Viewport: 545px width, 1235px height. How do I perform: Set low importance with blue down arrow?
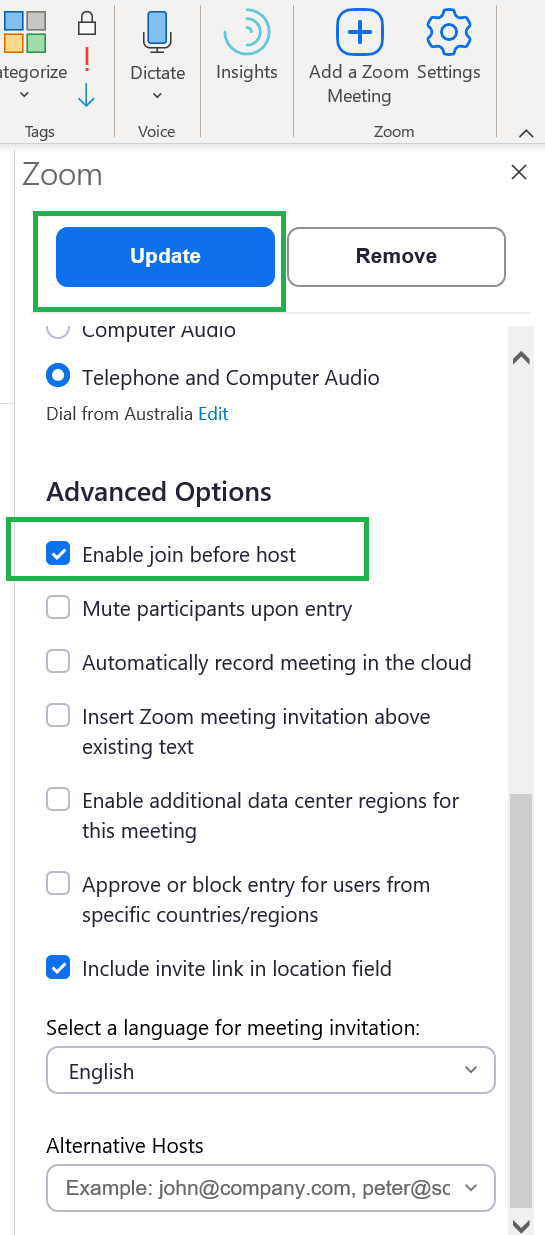pos(87,96)
